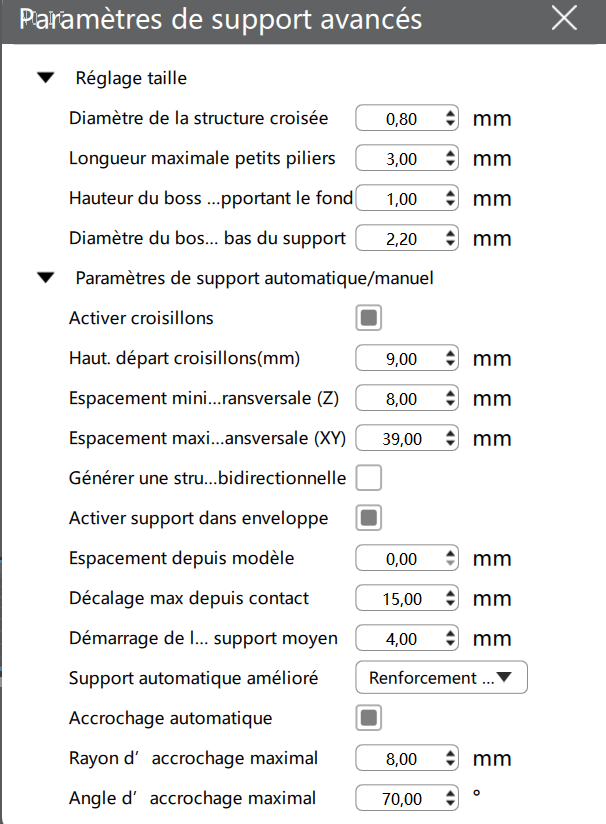Collapse Paramètres de support automatique/manuel section

pos(45,278)
